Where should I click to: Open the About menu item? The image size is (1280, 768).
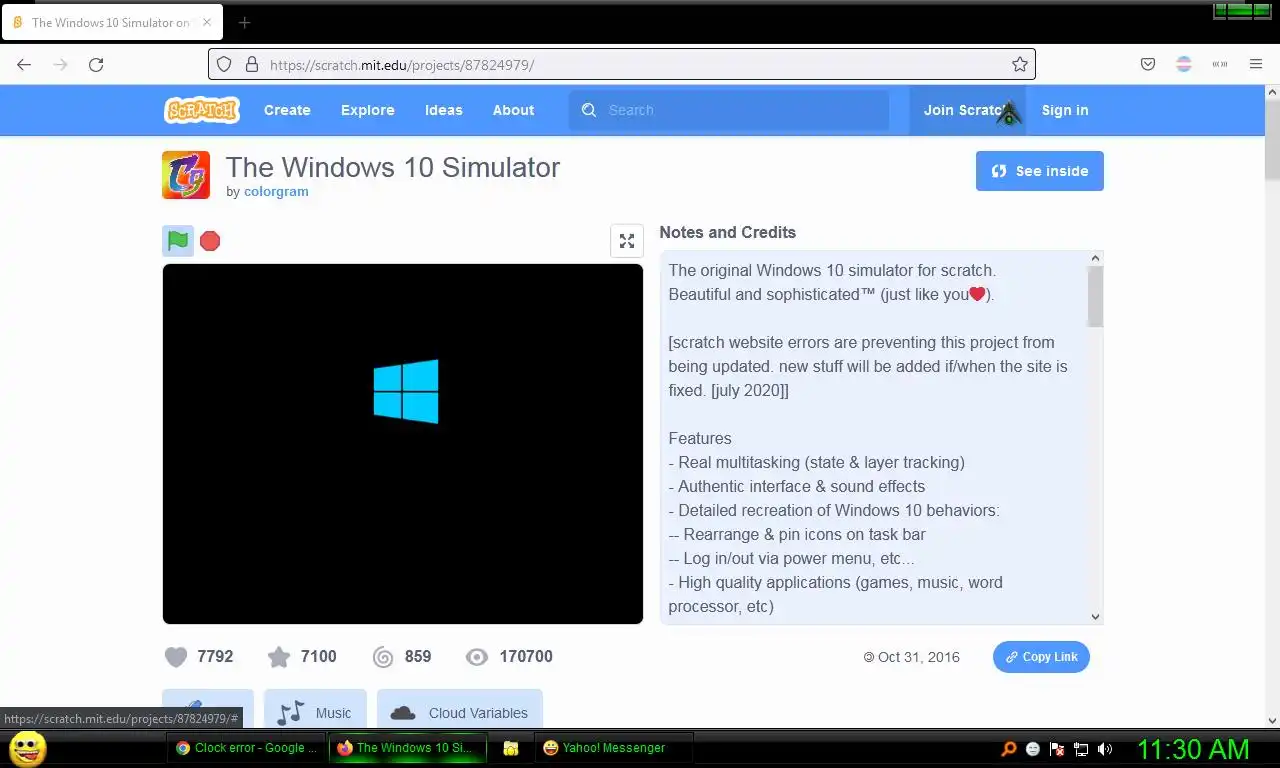click(513, 110)
